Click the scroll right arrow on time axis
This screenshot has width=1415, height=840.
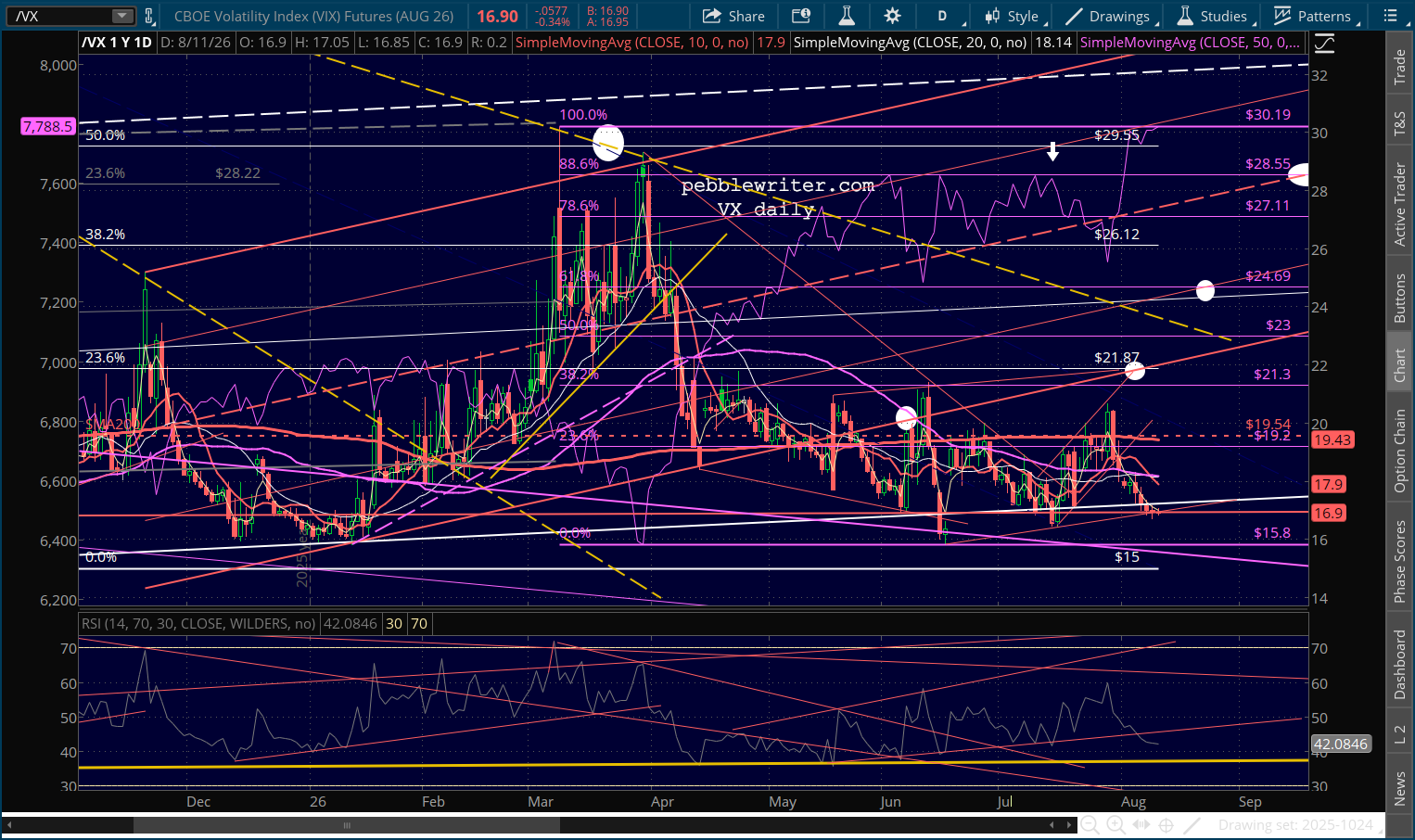[1070, 824]
